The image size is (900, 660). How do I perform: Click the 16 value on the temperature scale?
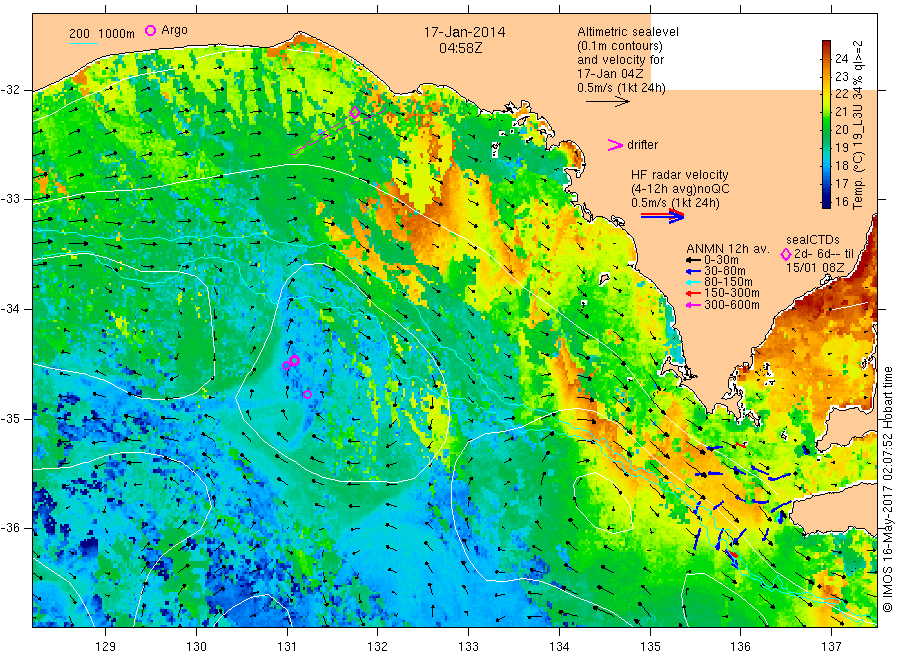coord(841,201)
